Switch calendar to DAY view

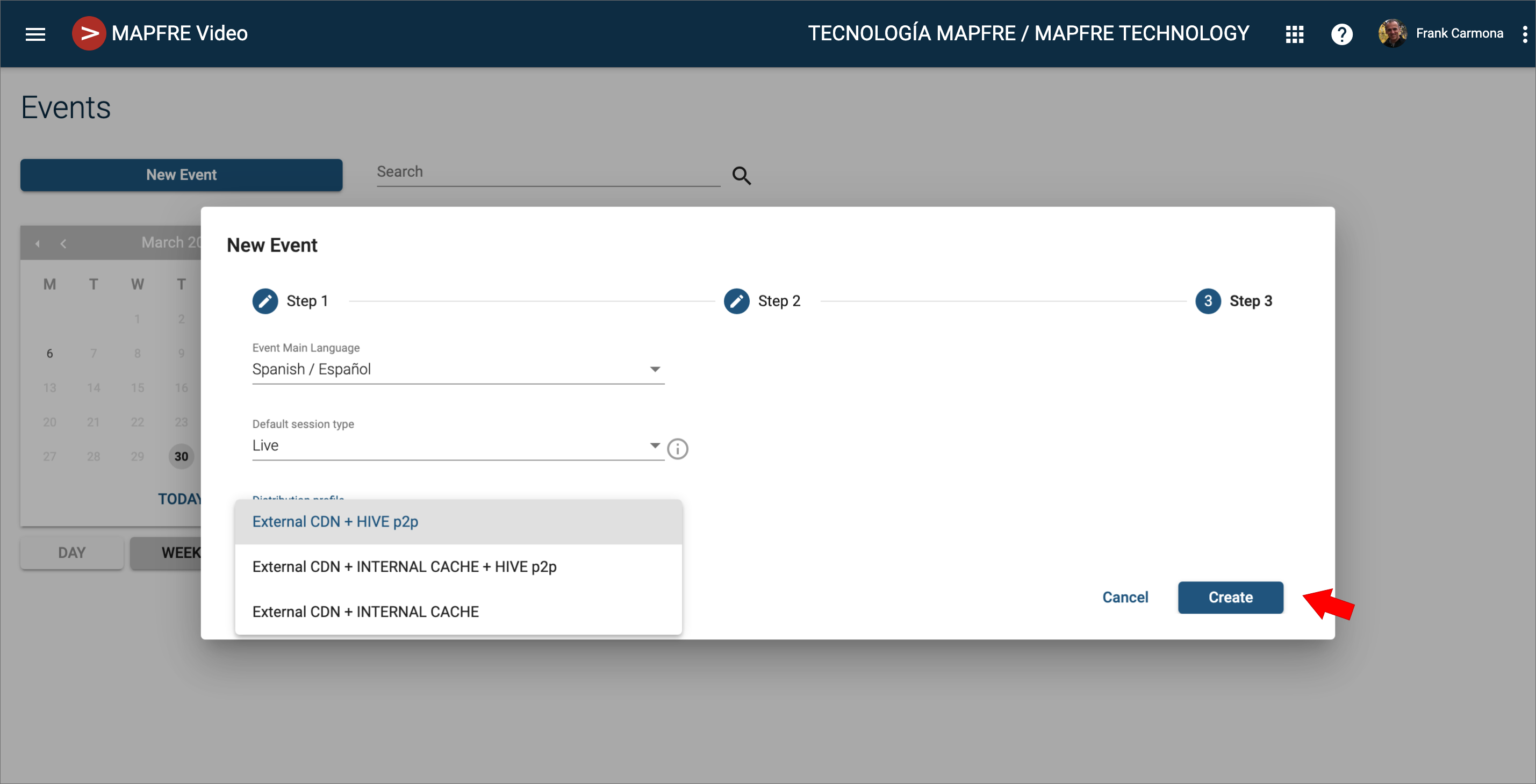(x=71, y=553)
